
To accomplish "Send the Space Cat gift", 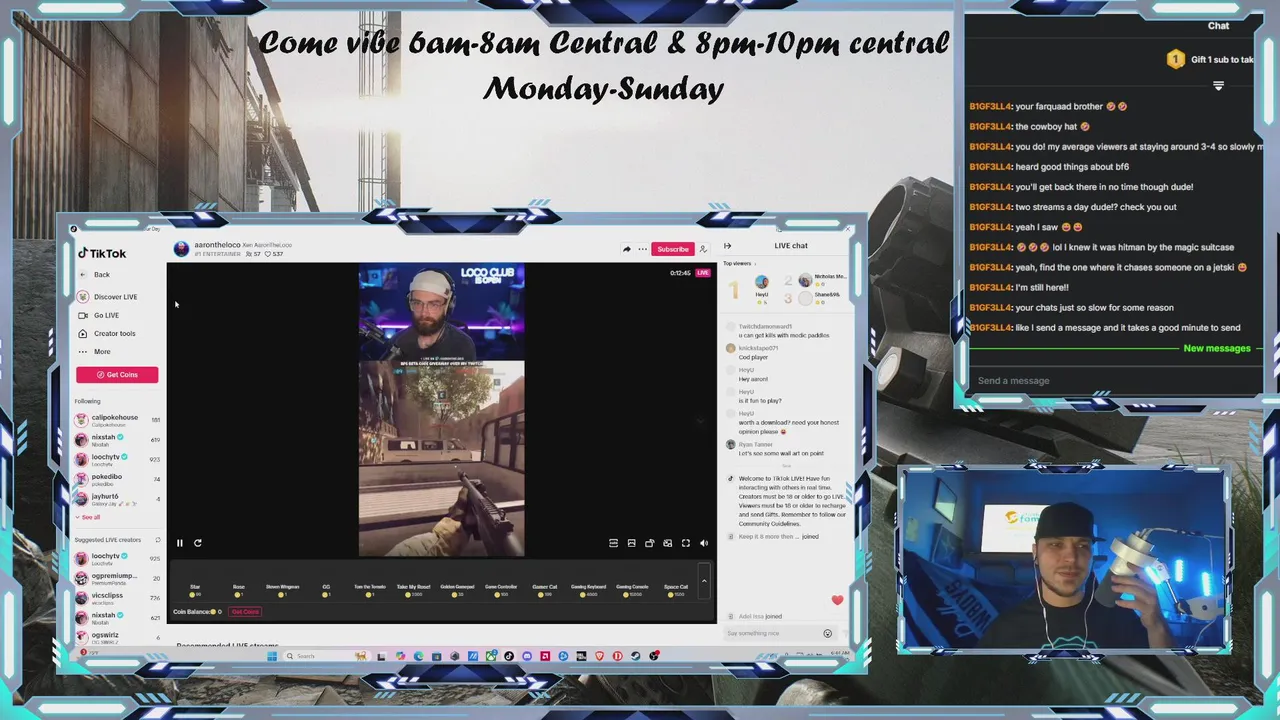I will coord(676,591).
